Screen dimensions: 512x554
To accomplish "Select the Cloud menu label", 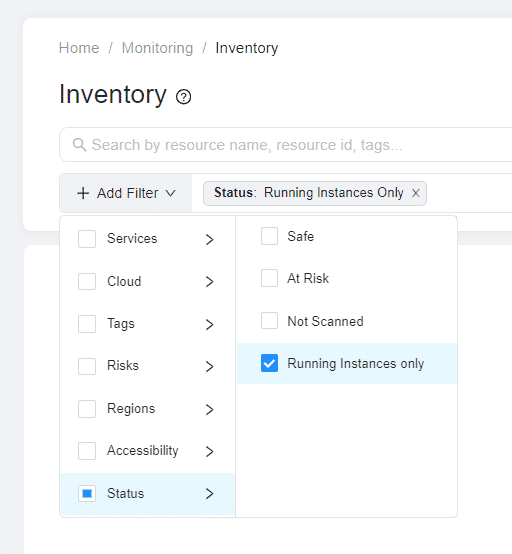I will click(x=124, y=281).
